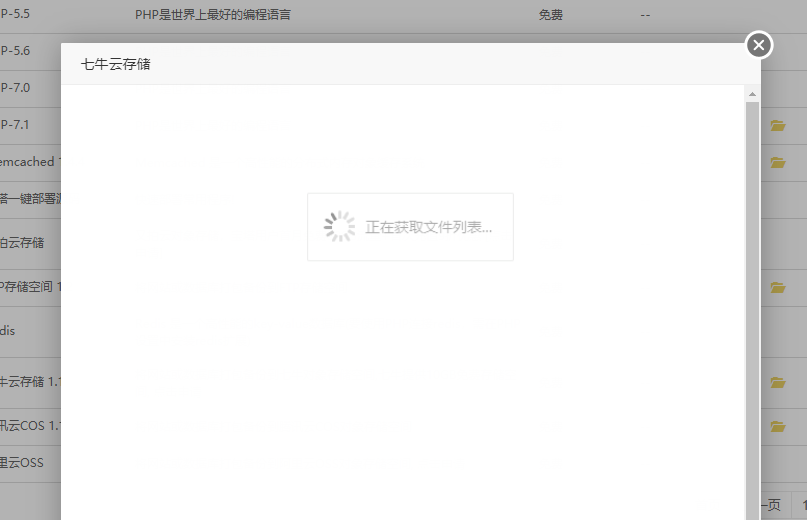Close the 七牛云存储 dialog
Image resolution: width=807 pixels, height=520 pixels.
[759, 45]
